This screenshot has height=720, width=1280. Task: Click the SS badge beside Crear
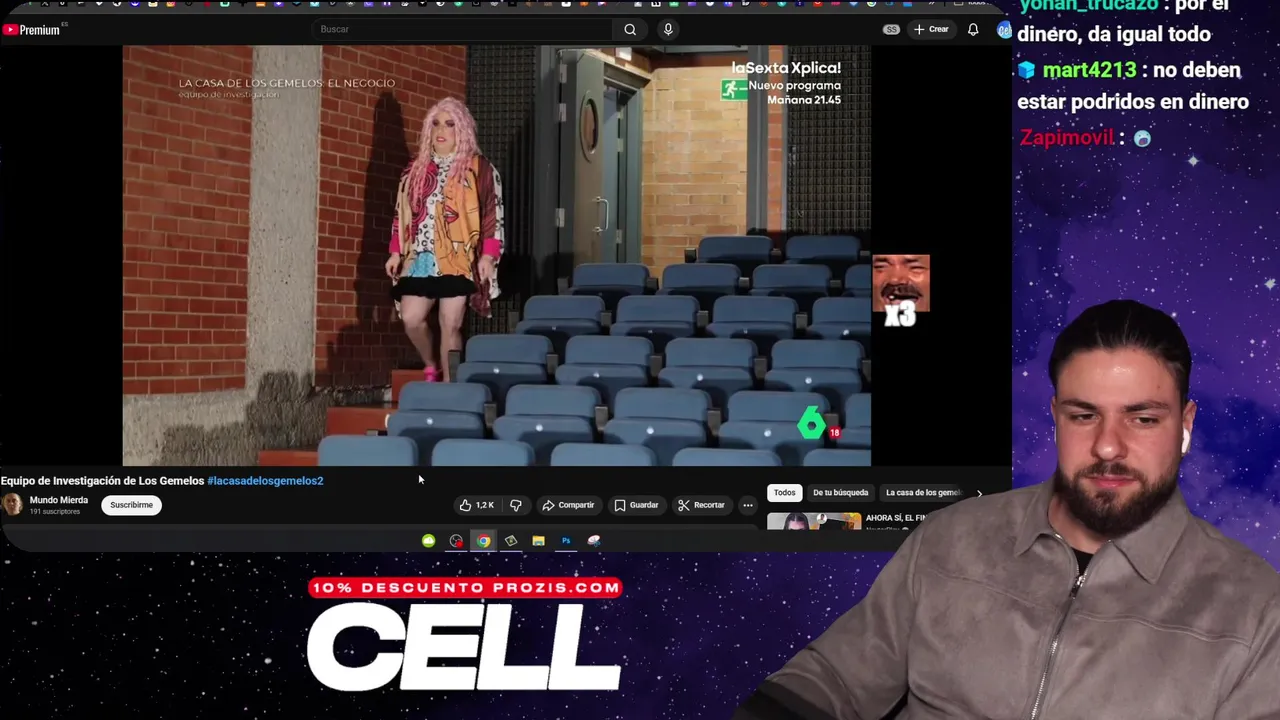pos(891,30)
